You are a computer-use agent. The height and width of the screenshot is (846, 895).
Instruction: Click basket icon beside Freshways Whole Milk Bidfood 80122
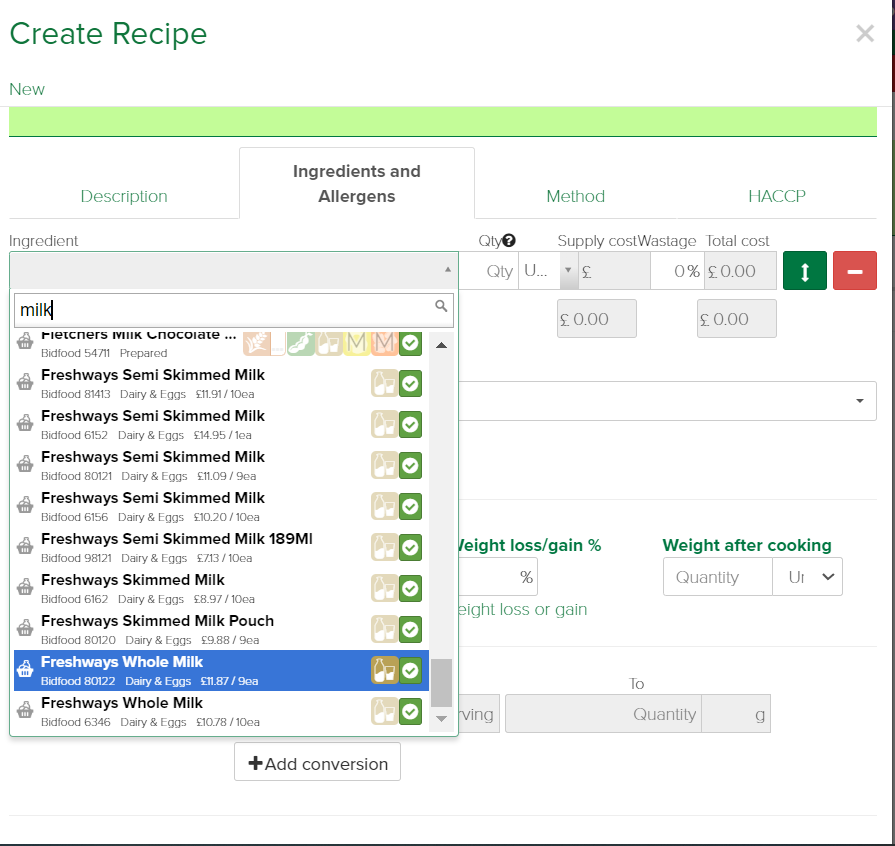tap(25, 670)
